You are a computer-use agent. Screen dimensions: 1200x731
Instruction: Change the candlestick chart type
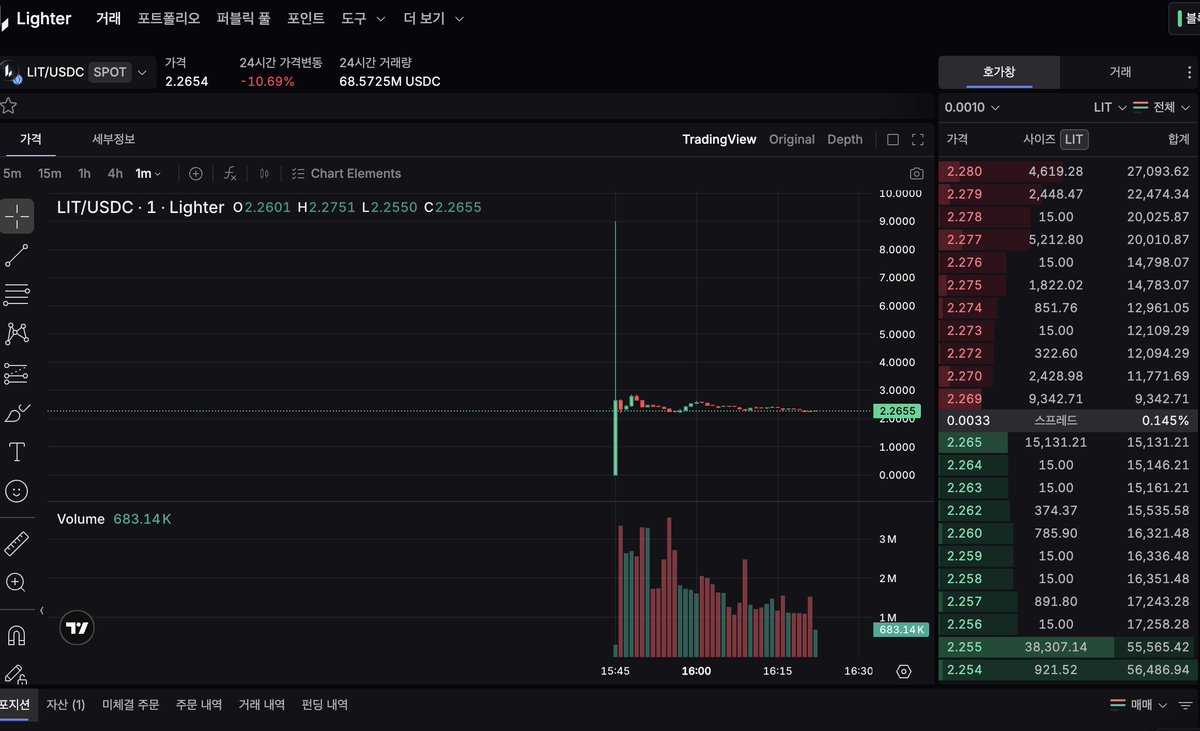[264, 173]
